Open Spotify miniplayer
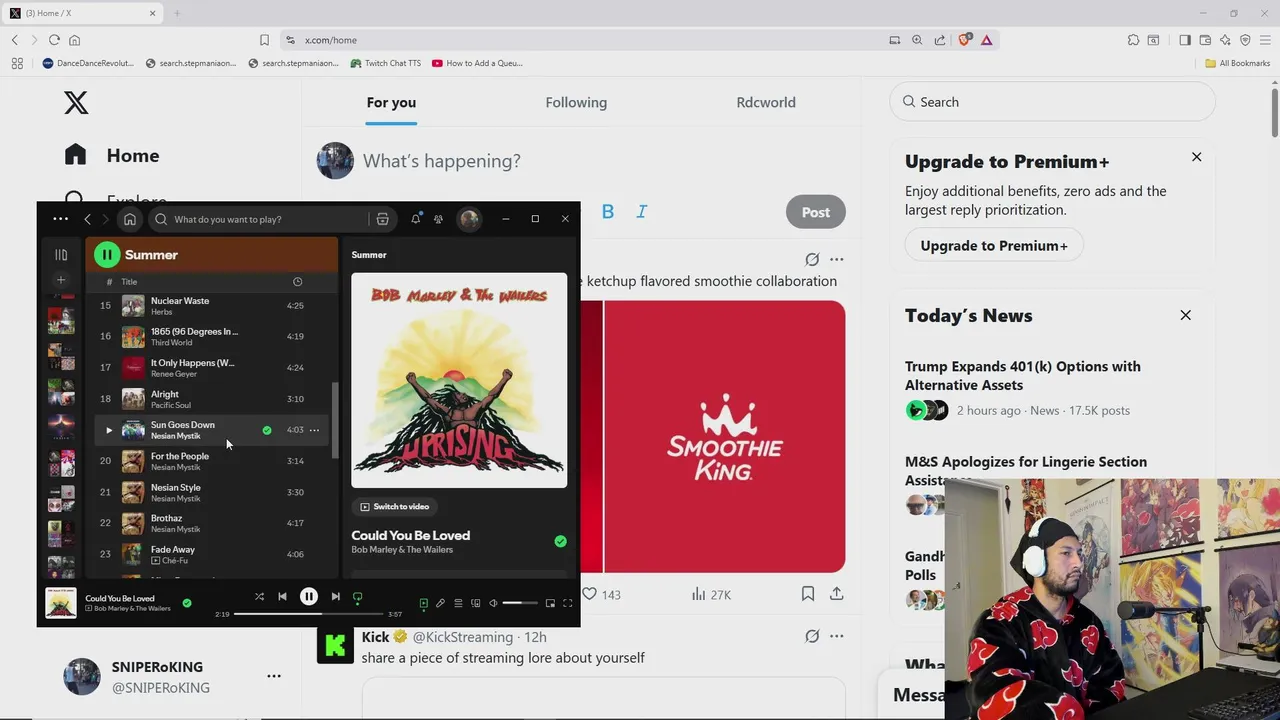This screenshot has height=720, width=1280. (550, 603)
